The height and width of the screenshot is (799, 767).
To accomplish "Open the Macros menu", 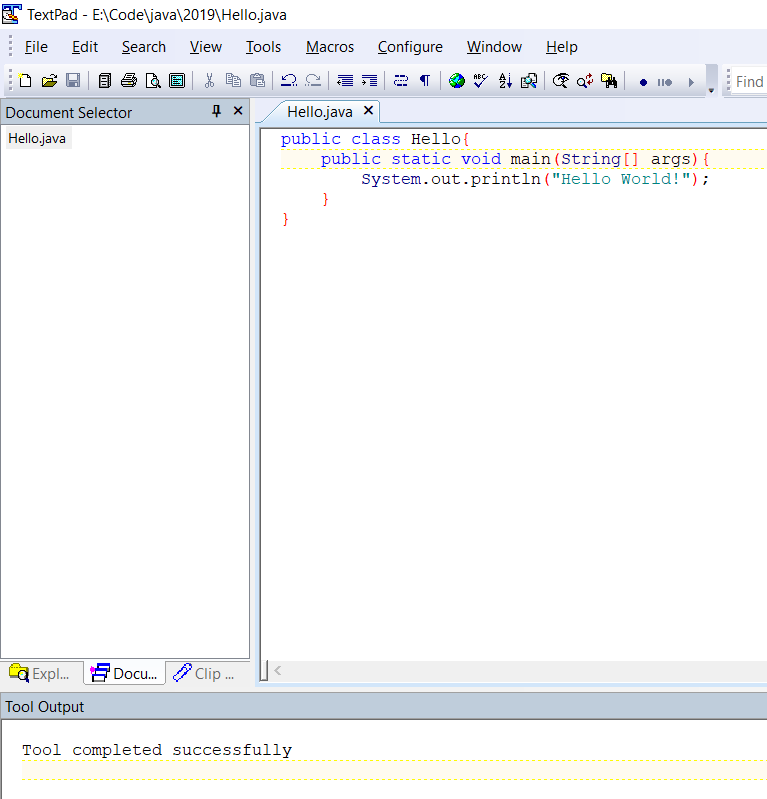I will 330,47.
